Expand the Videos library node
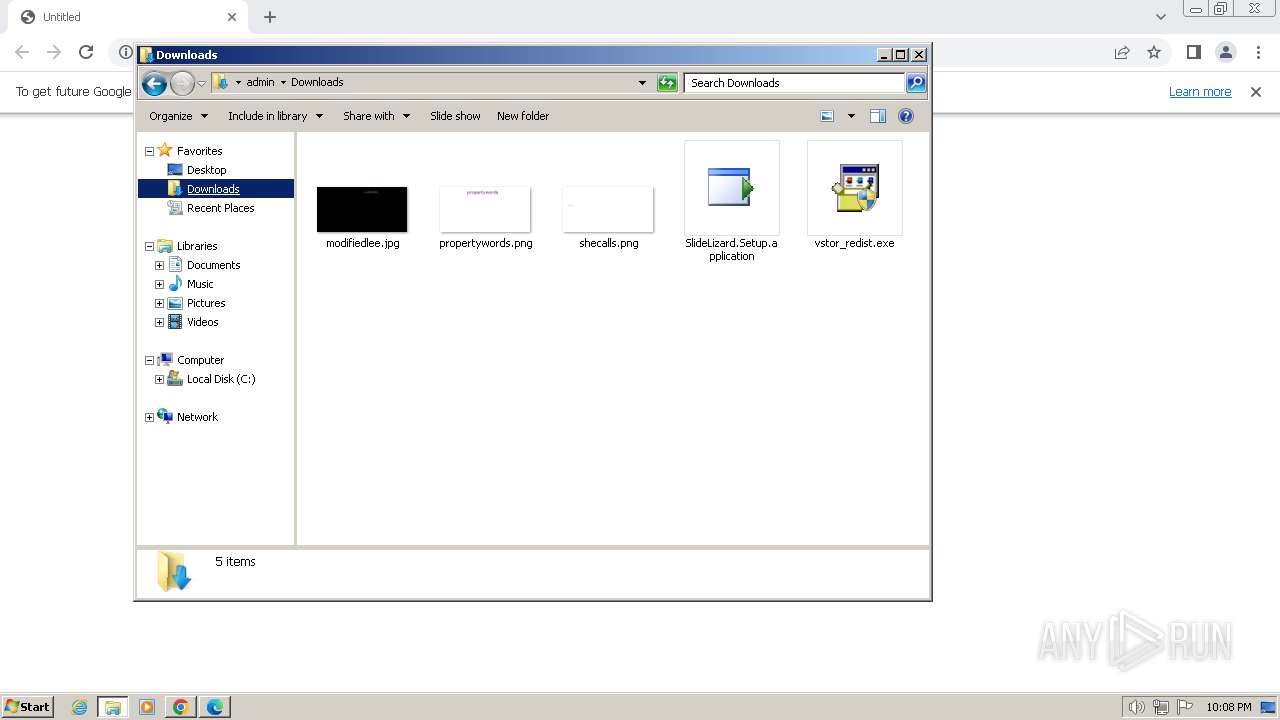This screenshot has width=1280, height=720. point(159,323)
